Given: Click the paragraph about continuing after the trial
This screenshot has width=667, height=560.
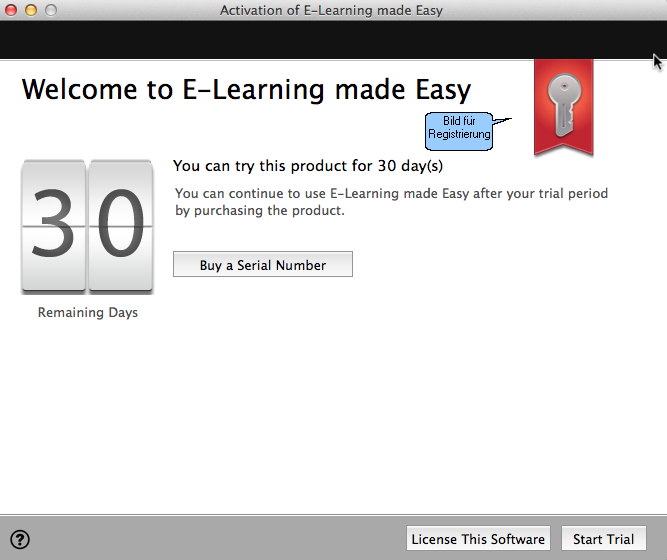Looking at the screenshot, I should click(x=390, y=202).
